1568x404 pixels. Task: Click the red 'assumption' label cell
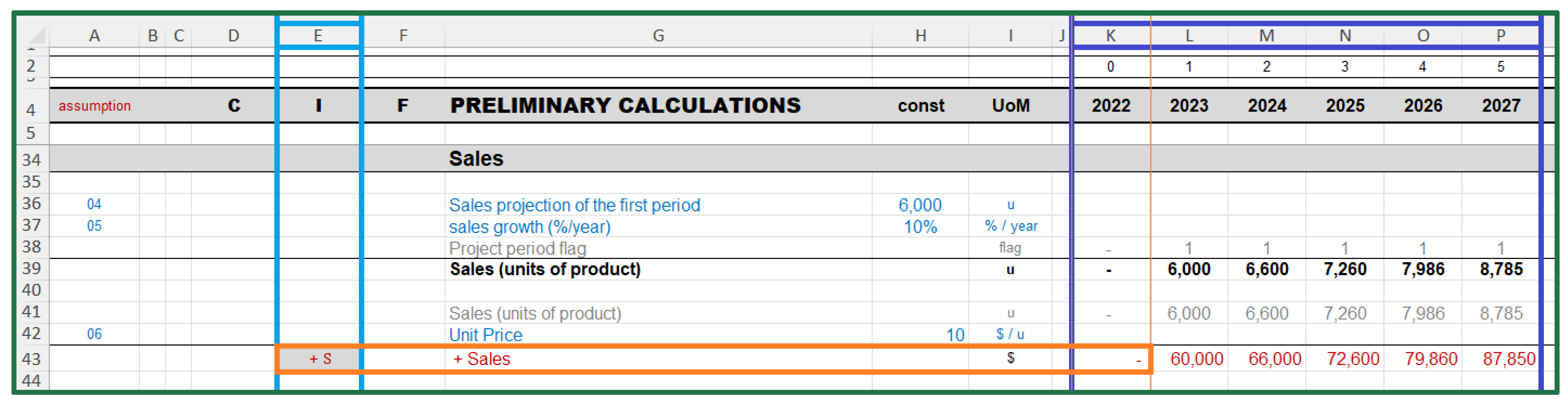point(94,106)
